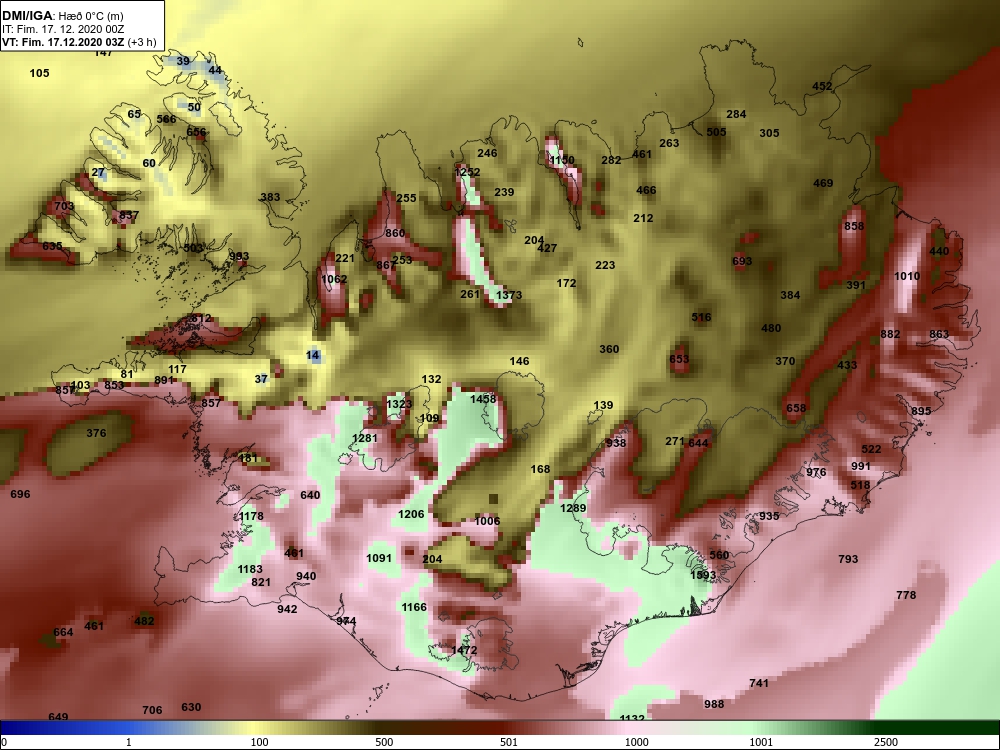
Task: Pick map value 360
Action: [x=609, y=349]
